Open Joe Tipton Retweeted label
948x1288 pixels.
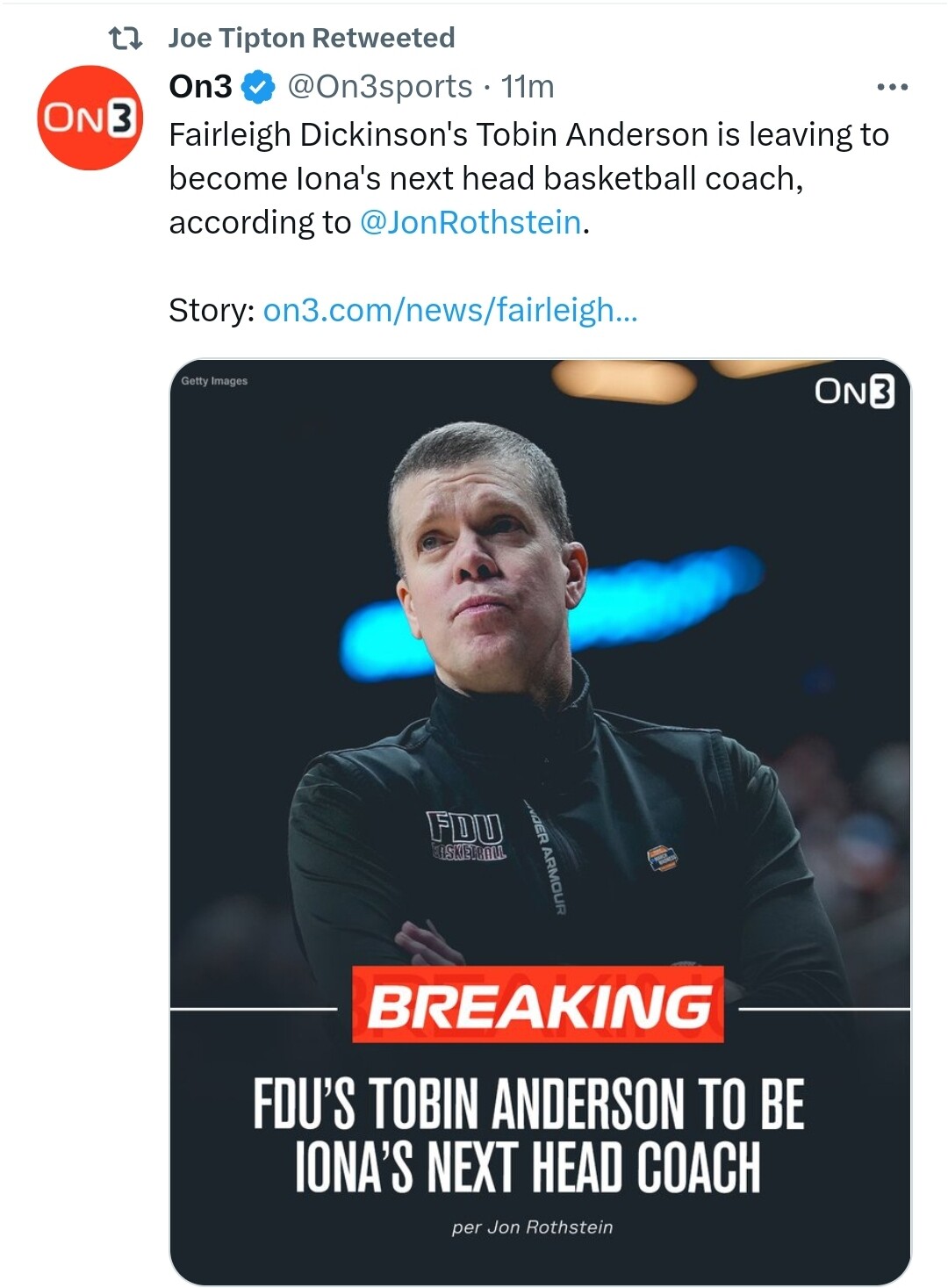[x=312, y=39]
